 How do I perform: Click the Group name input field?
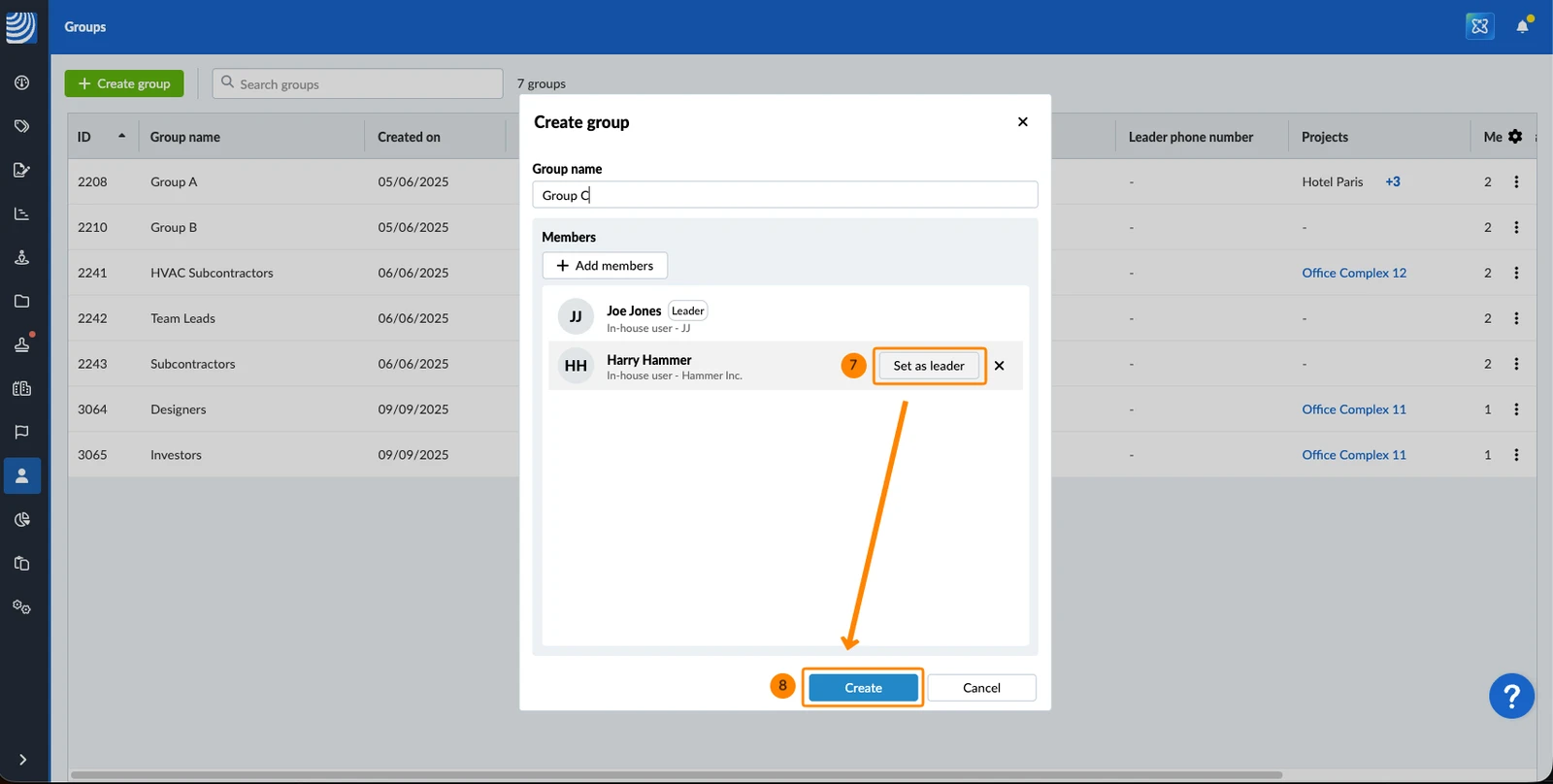(785, 195)
